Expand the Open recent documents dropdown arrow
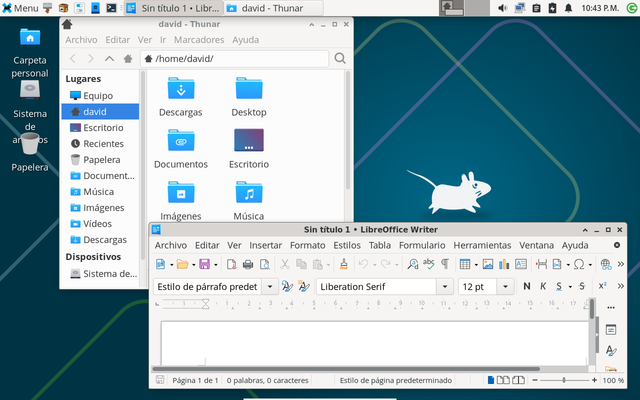This screenshot has width=640, height=400. point(193,265)
